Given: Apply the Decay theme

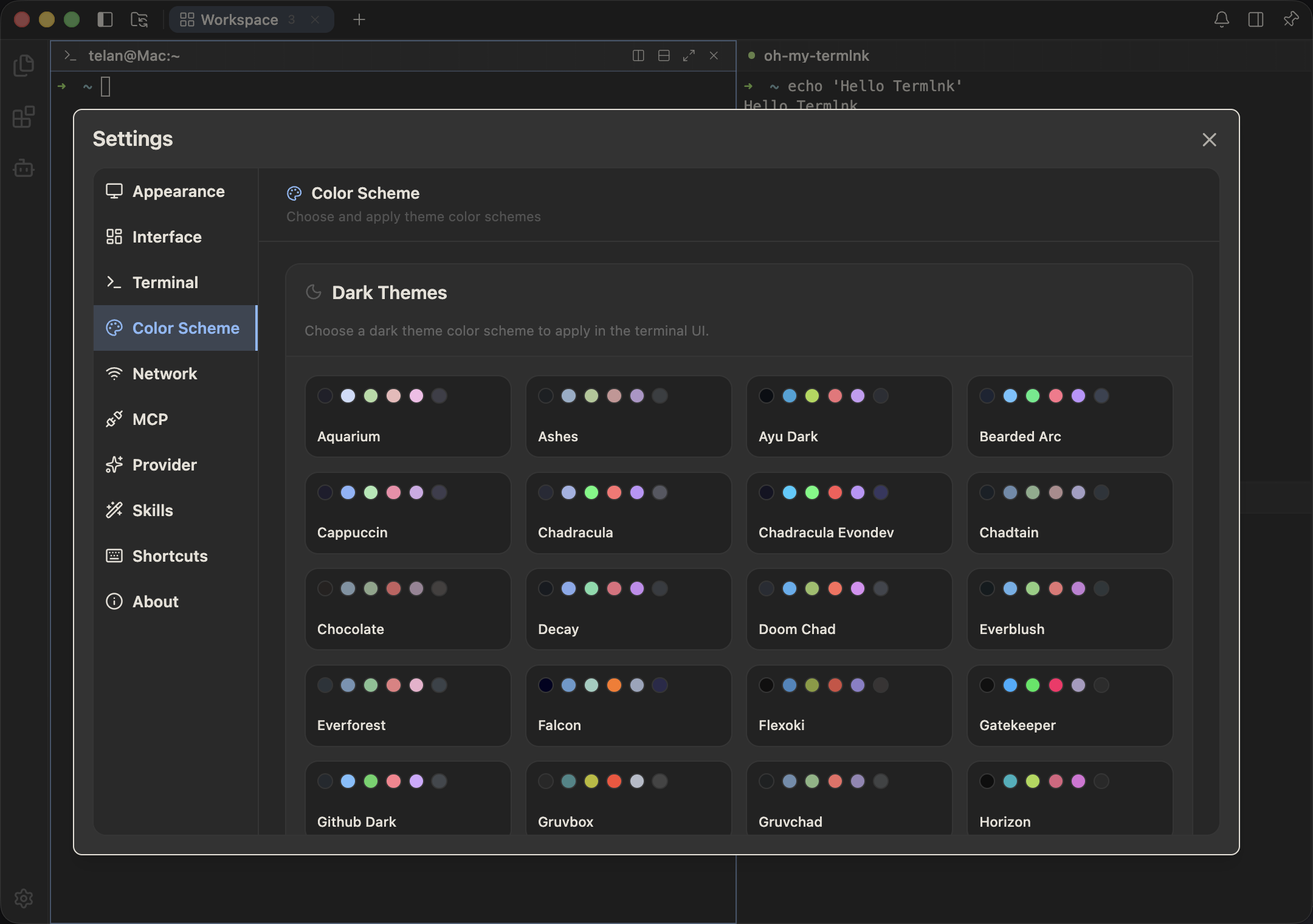Looking at the screenshot, I should (629, 609).
